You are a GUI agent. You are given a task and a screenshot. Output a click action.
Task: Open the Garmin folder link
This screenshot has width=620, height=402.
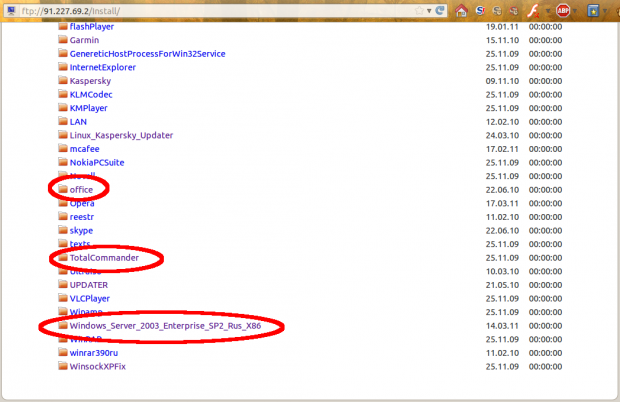pyautogui.click(x=84, y=40)
